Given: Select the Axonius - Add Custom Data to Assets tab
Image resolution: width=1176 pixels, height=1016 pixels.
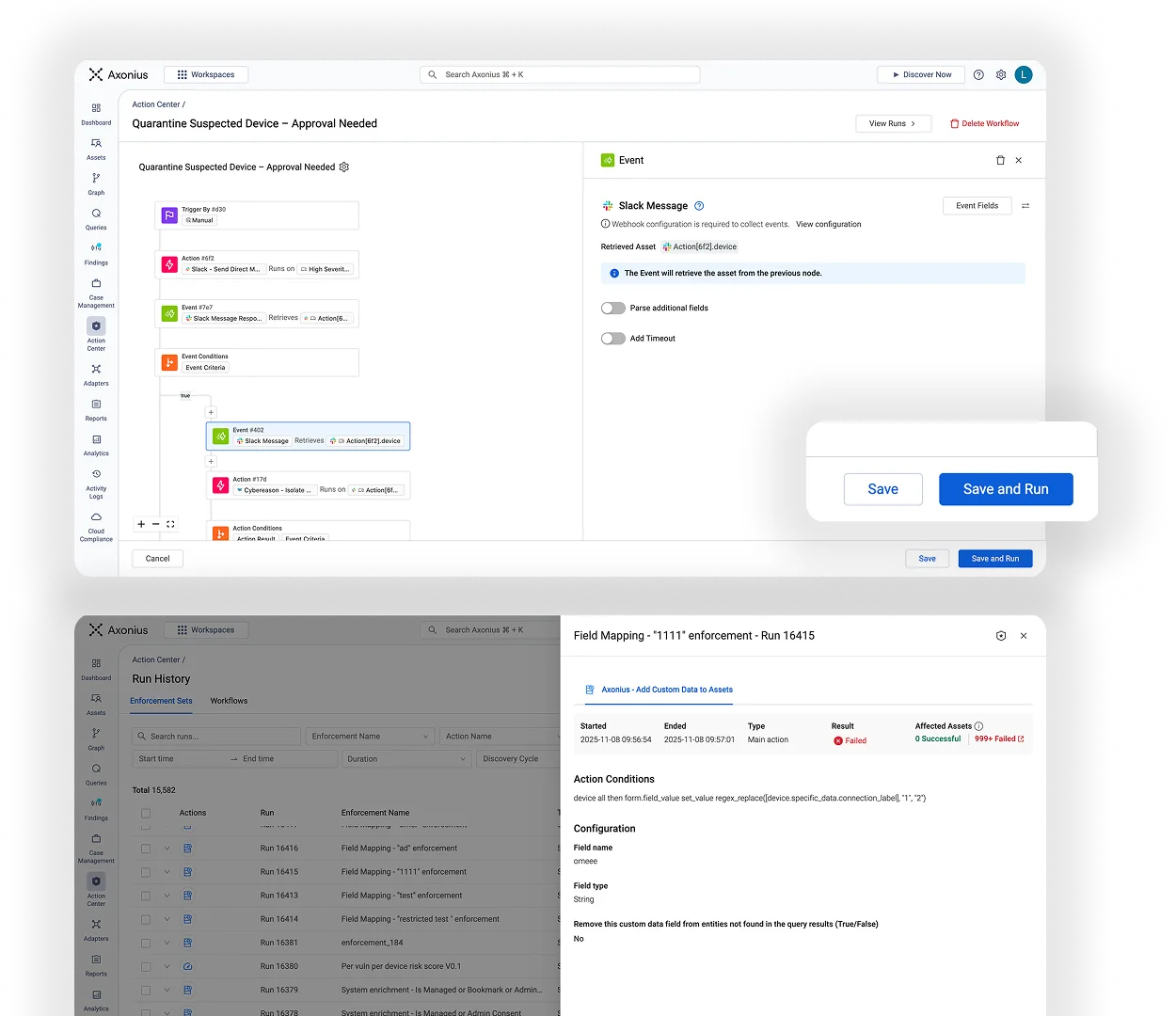Looking at the screenshot, I should (659, 690).
